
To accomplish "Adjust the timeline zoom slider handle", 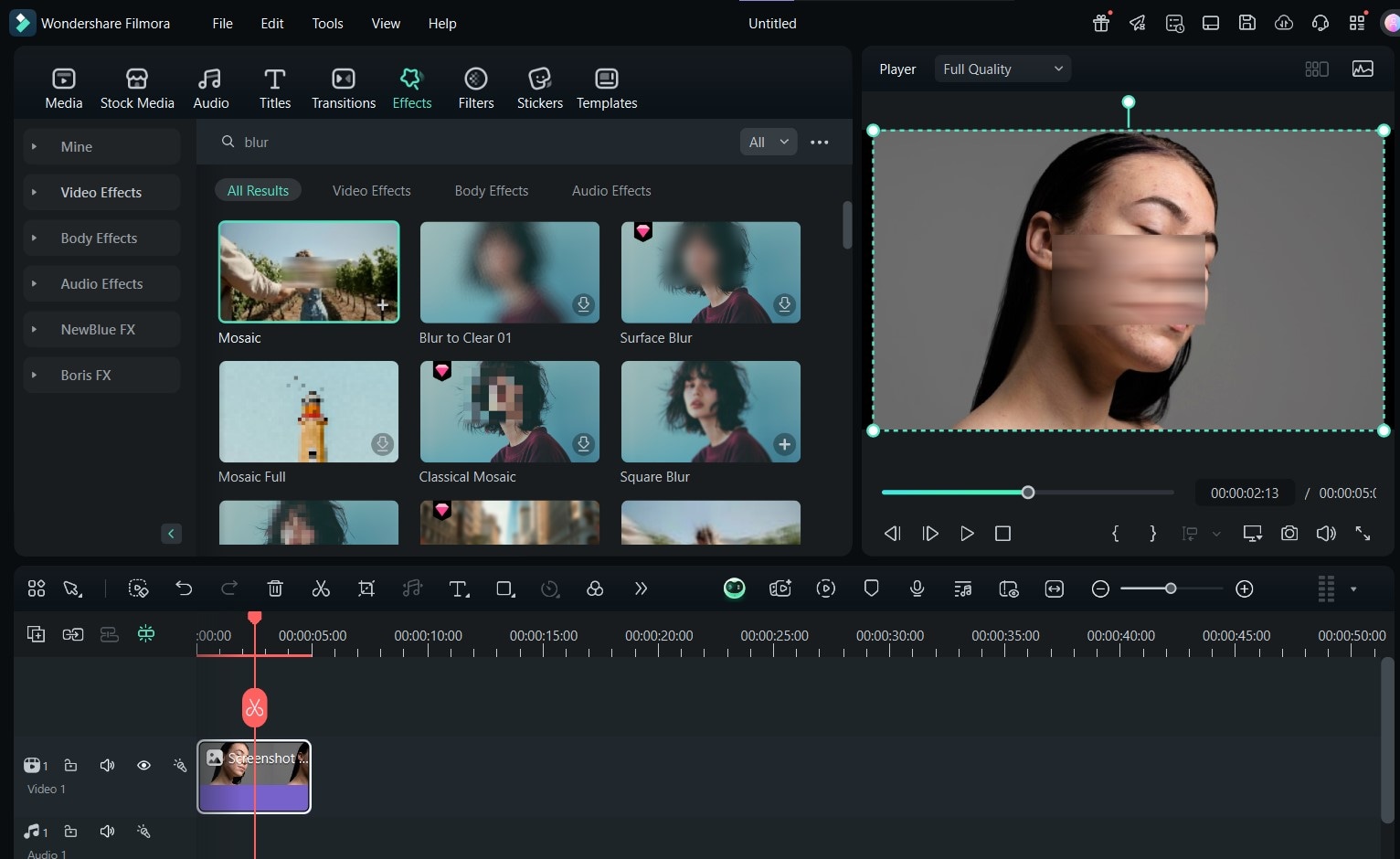I will [1171, 589].
